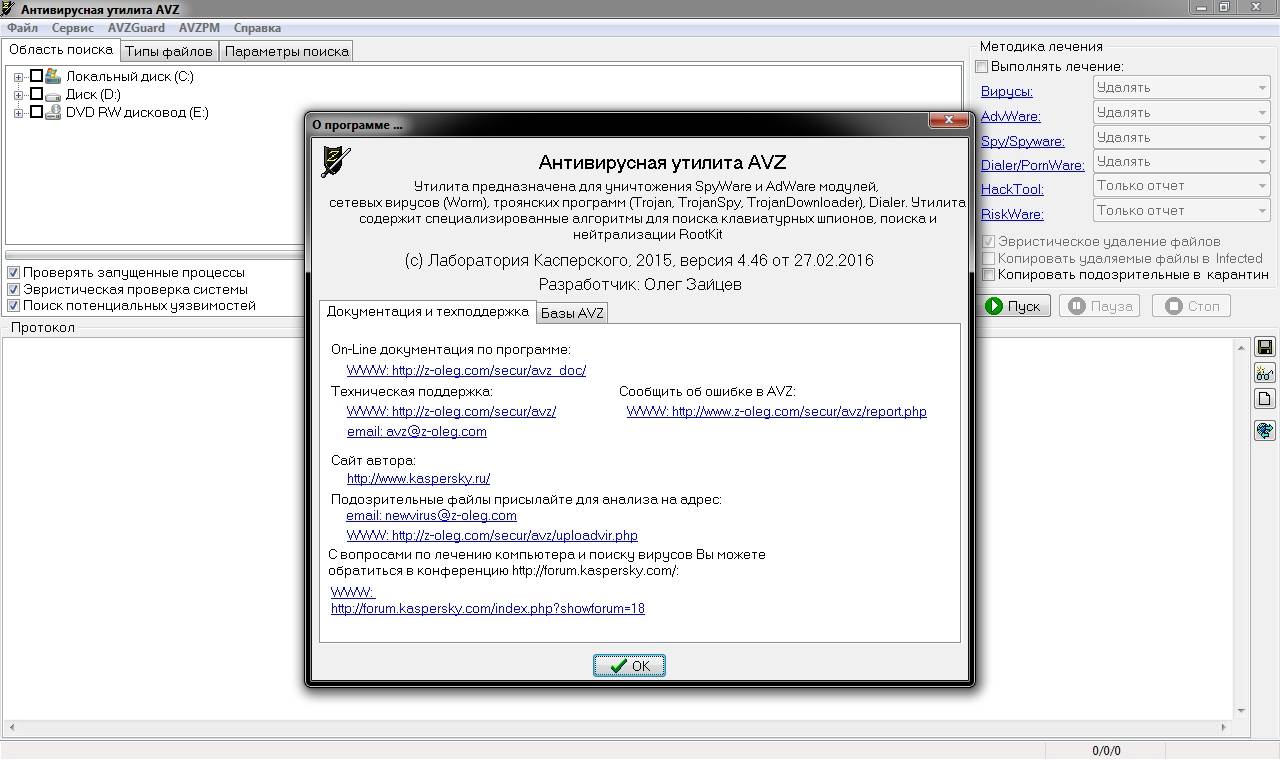Click the Spy/Spyware link label
Image resolution: width=1280 pixels, height=760 pixels.
click(x=1023, y=142)
